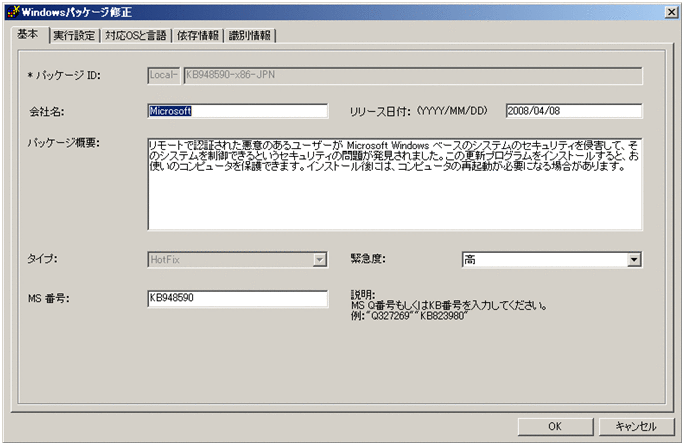Click the パッケージ ID label
This screenshot has width=685, height=447.
tap(64, 75)
